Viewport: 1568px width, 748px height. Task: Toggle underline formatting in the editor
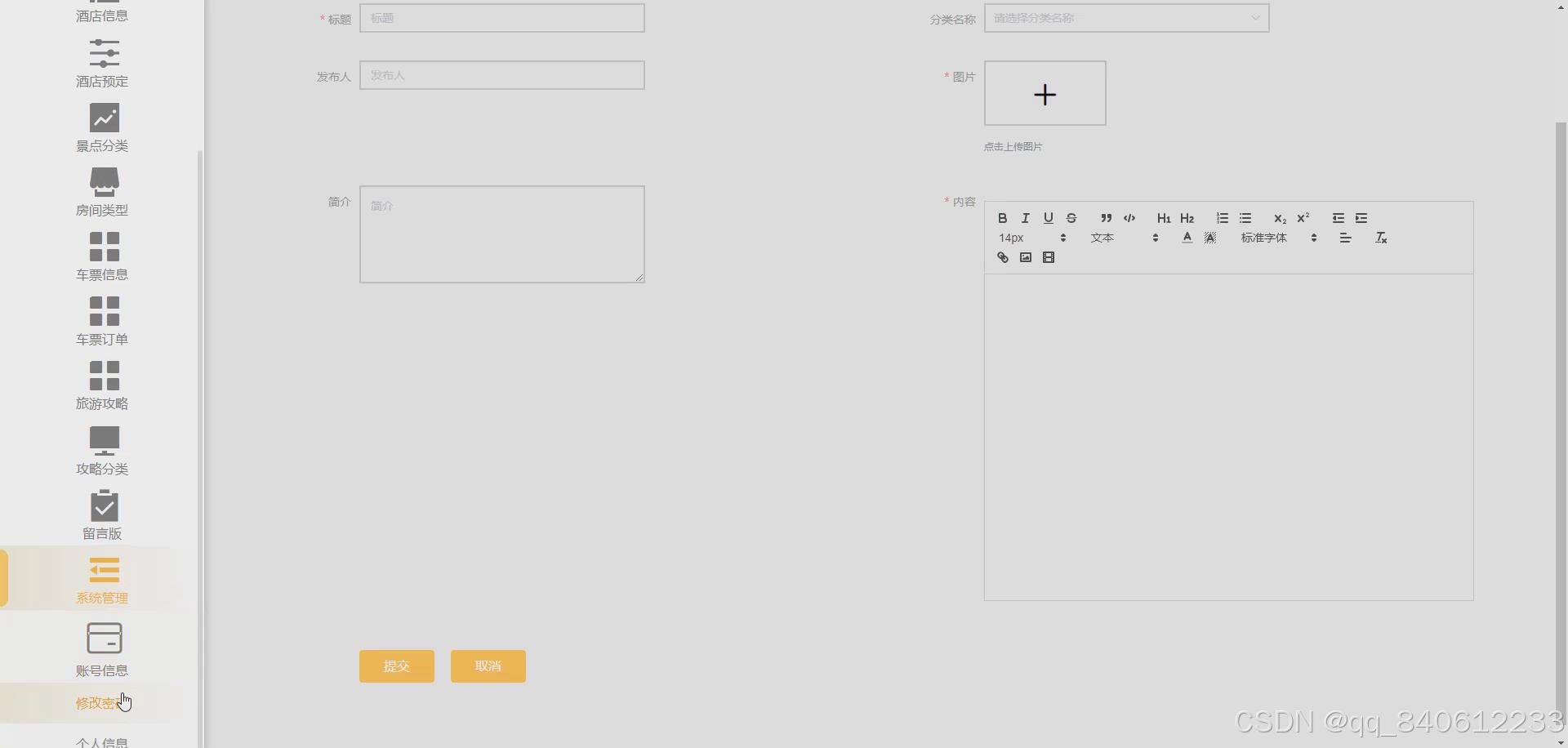click(1048, 218)
